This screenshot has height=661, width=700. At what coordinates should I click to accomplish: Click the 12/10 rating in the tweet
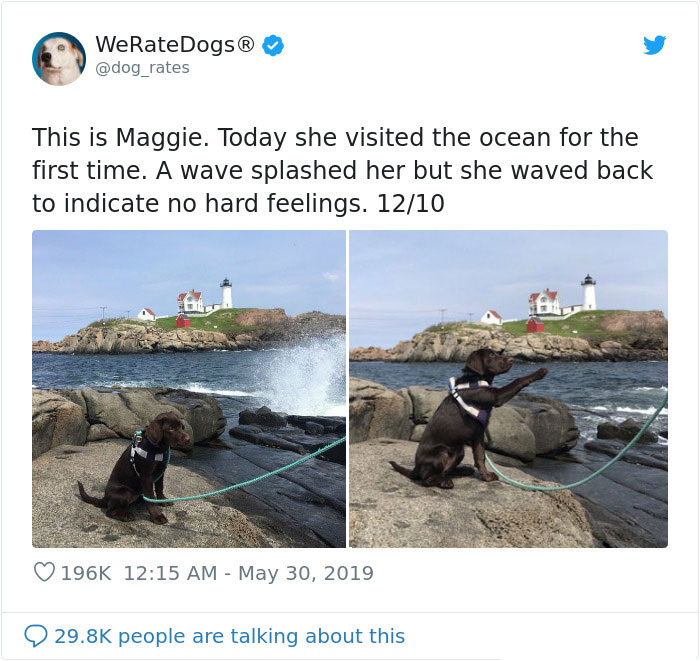pyautogui.click(x=410, y=204)
